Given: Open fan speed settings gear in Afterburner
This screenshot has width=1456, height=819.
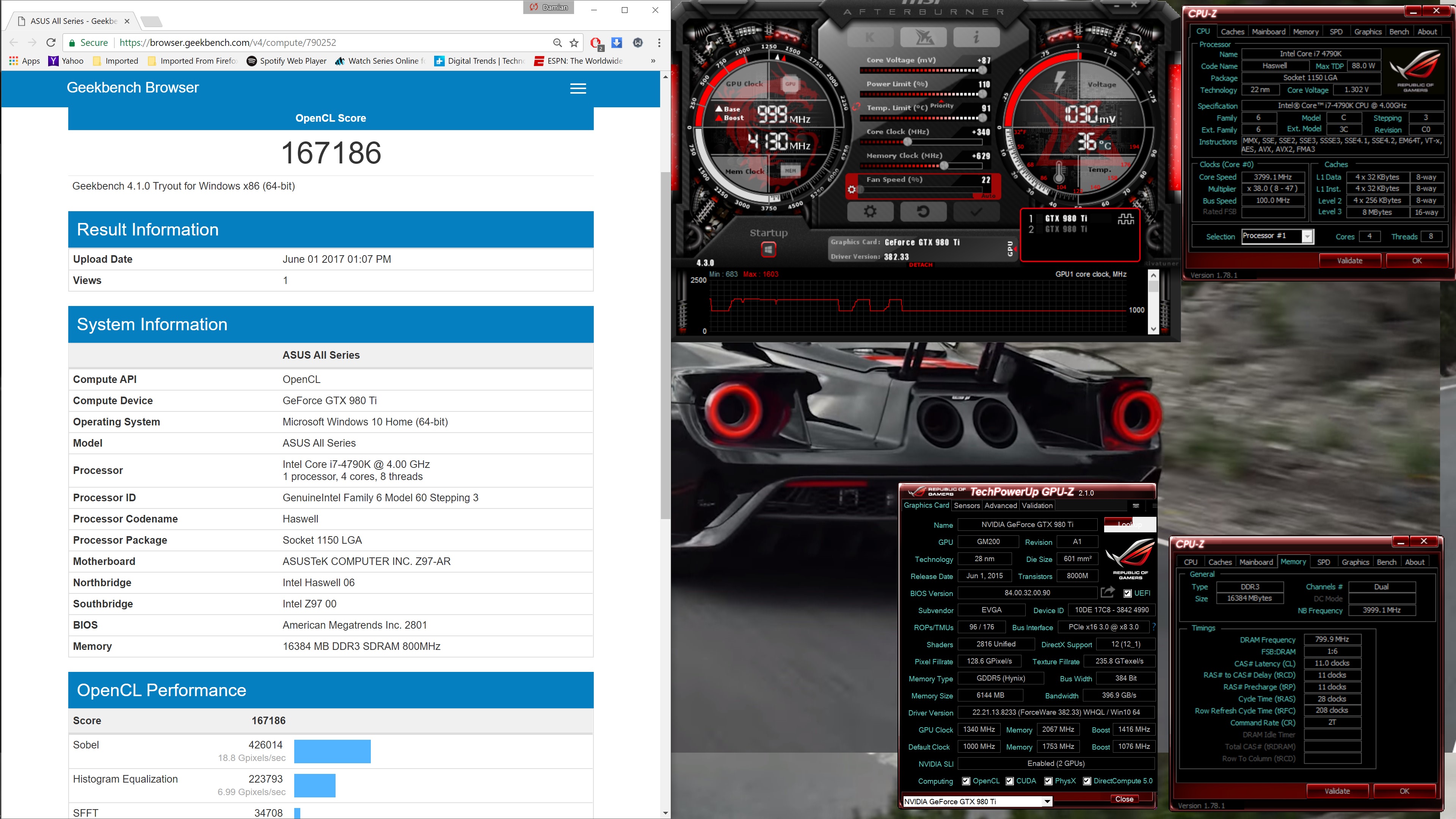Looking at the screenshot, I should tap(852, 189).
